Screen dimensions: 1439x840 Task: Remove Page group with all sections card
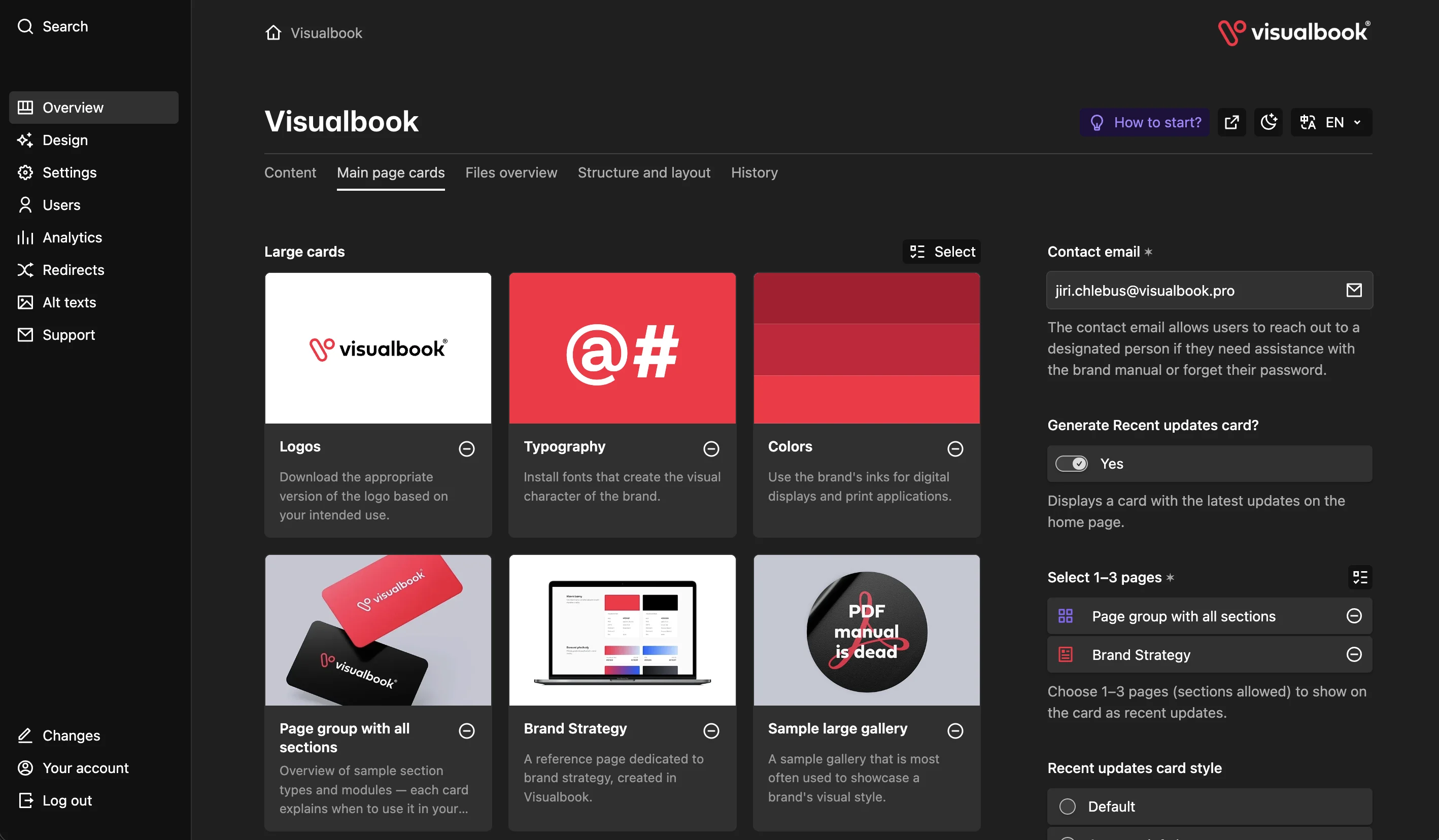click(x=466, y=731)
